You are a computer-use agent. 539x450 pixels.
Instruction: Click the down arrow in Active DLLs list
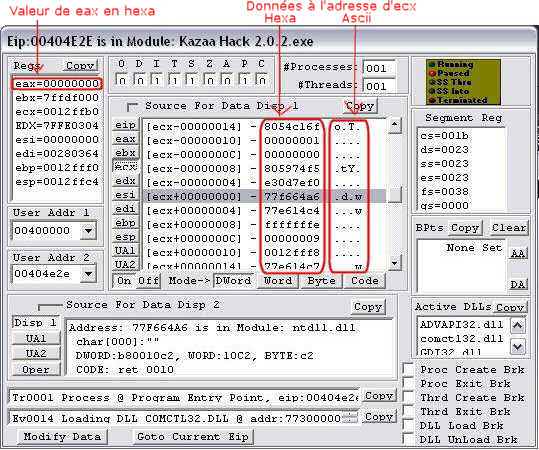pos(518,347)
